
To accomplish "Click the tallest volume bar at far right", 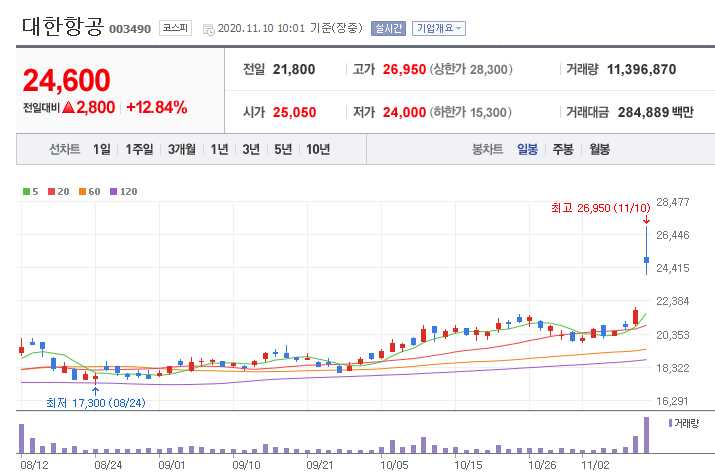I will [x=647, y=435].
